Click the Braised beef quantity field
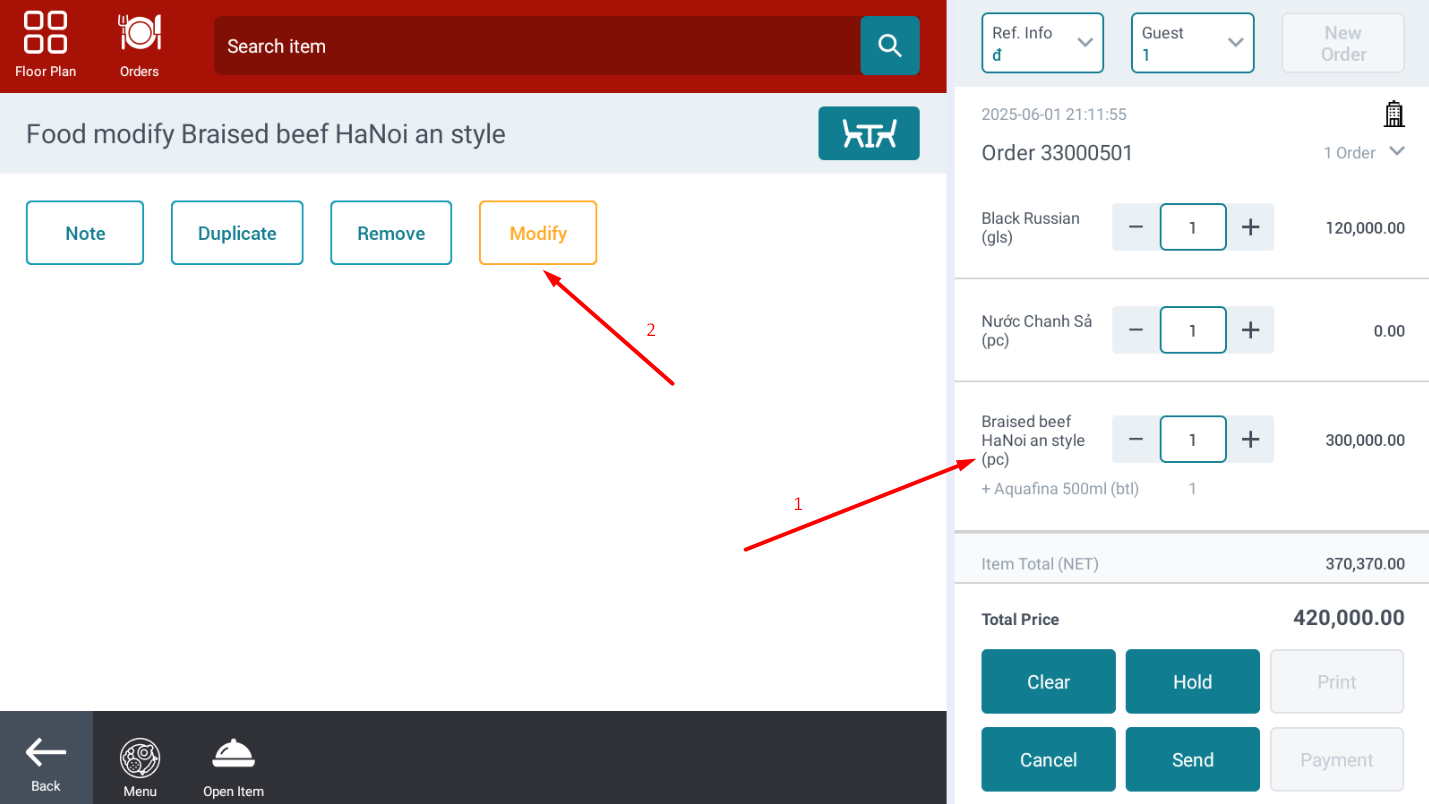The image size is (1429, 804). coord(1193,439)
